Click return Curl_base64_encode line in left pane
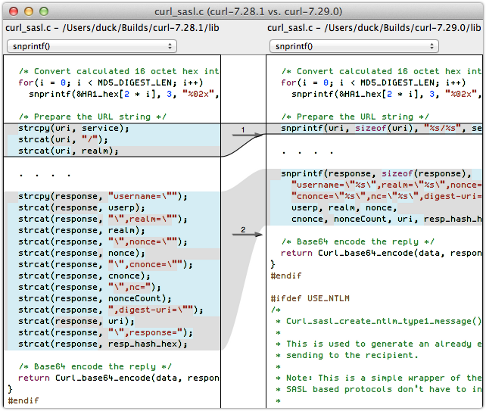The width and height of the screenshot is (486, 411). 119,378
